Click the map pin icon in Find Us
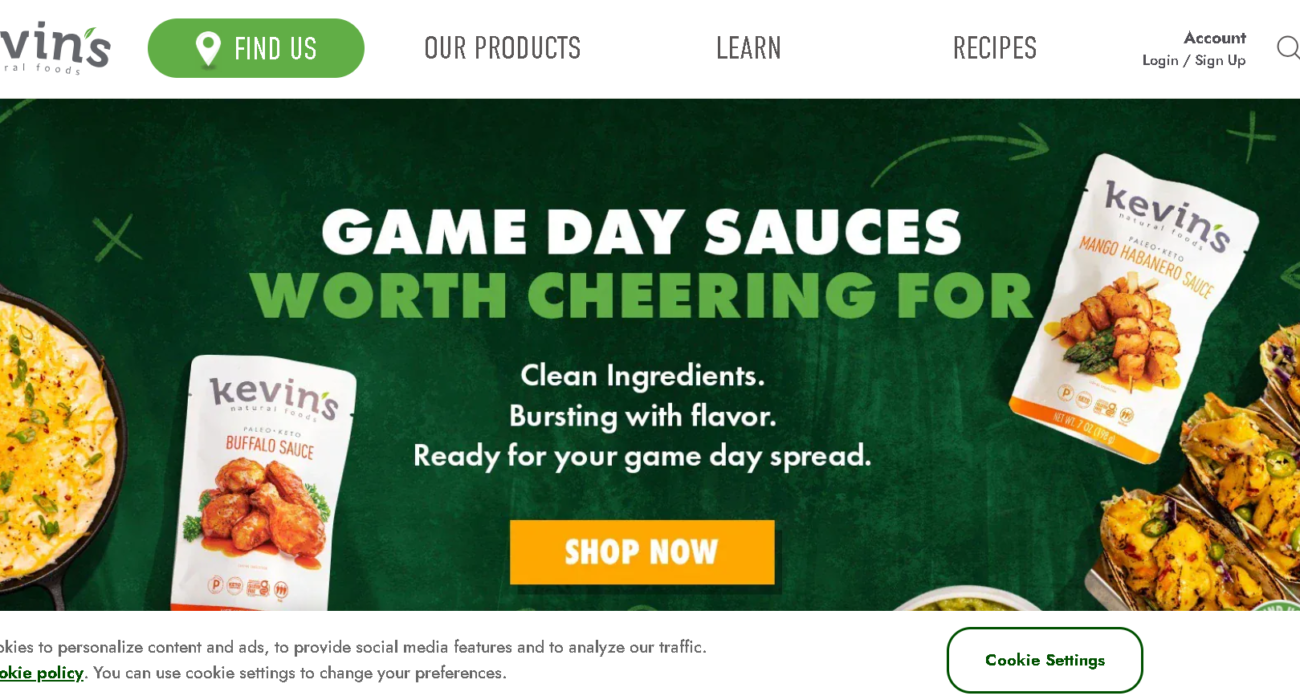The width and height of the screenshot is (1300, 700). [x=208, y=48]
